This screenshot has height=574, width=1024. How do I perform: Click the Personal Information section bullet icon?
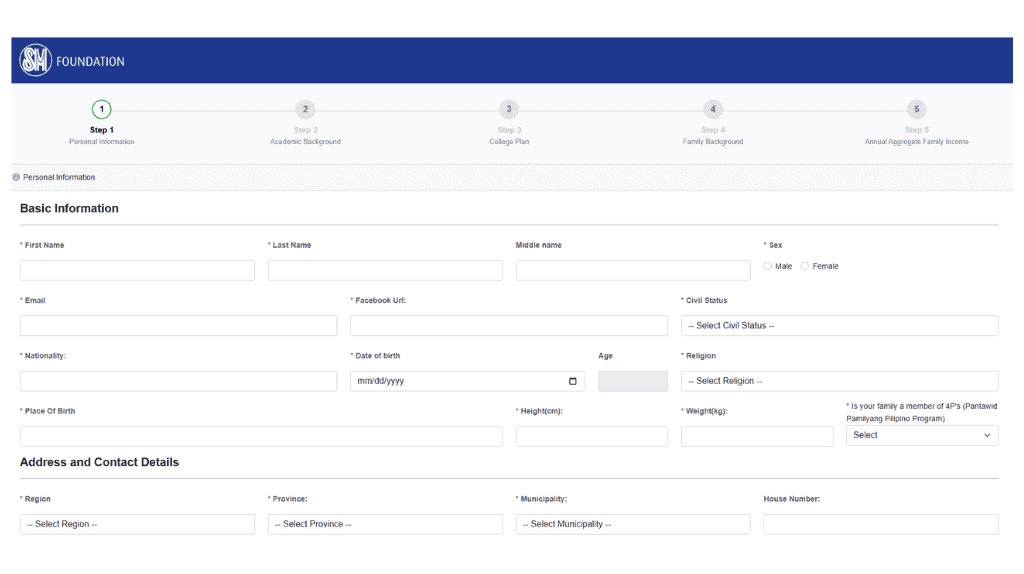tap(16, 177)
